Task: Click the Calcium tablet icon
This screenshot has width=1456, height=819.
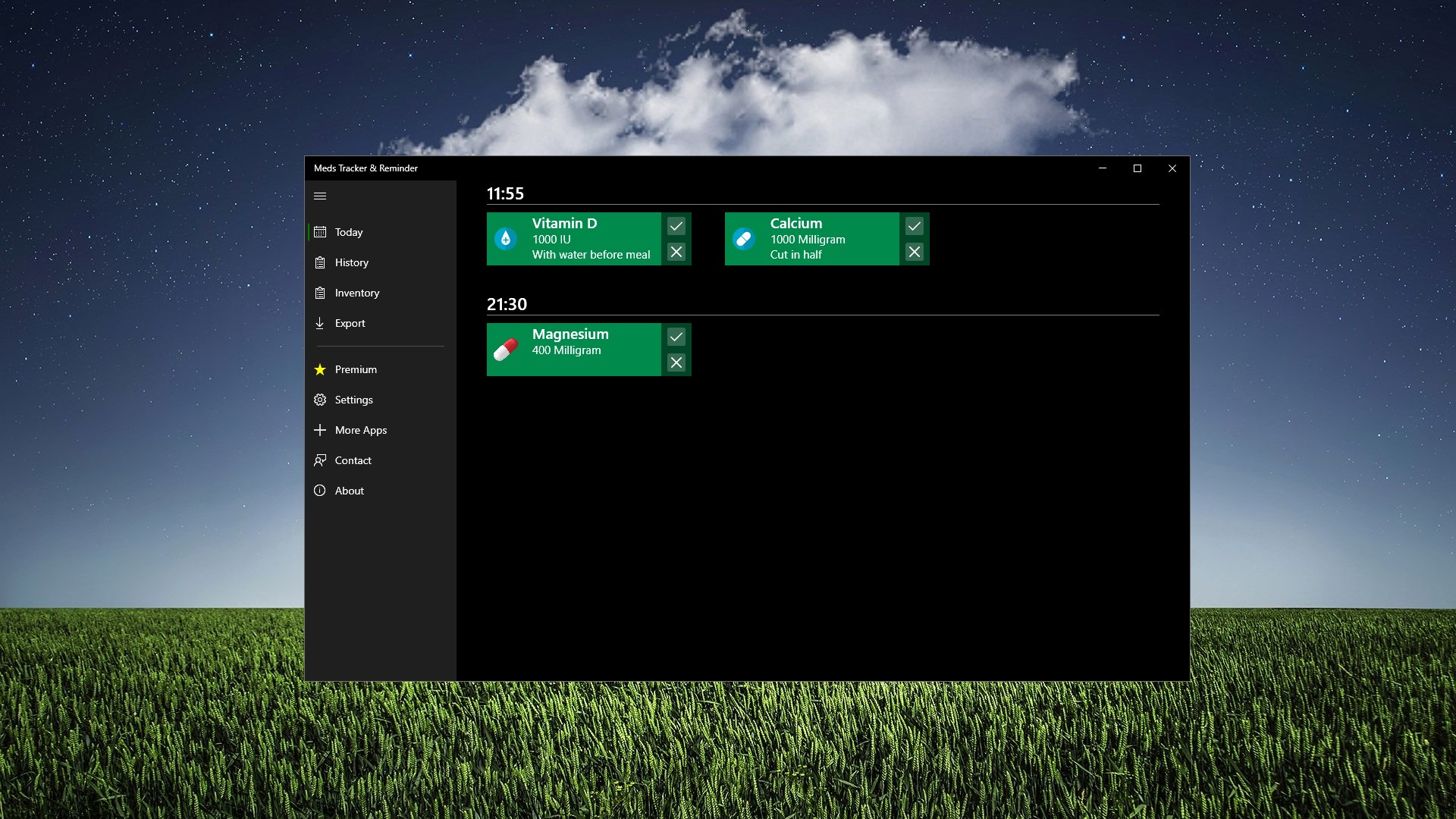Action: pos(744,239)
